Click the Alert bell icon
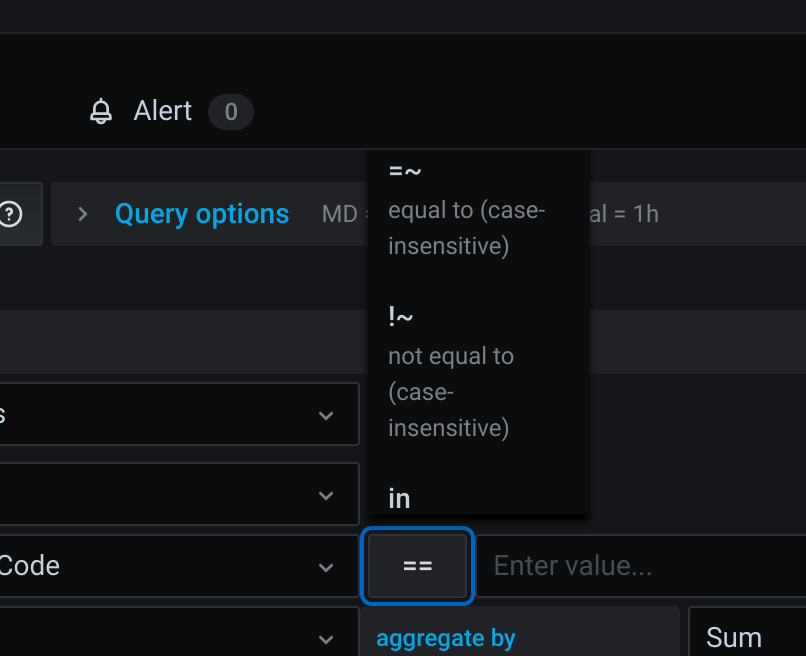 coord(100,111)
